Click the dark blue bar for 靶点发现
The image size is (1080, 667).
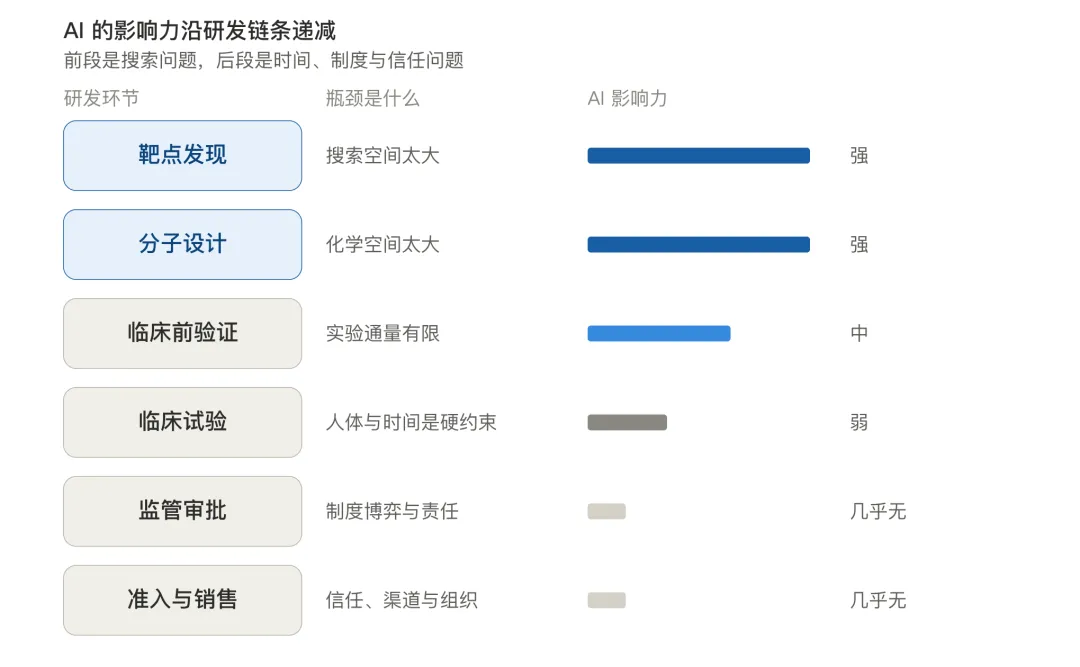point(698,156)
